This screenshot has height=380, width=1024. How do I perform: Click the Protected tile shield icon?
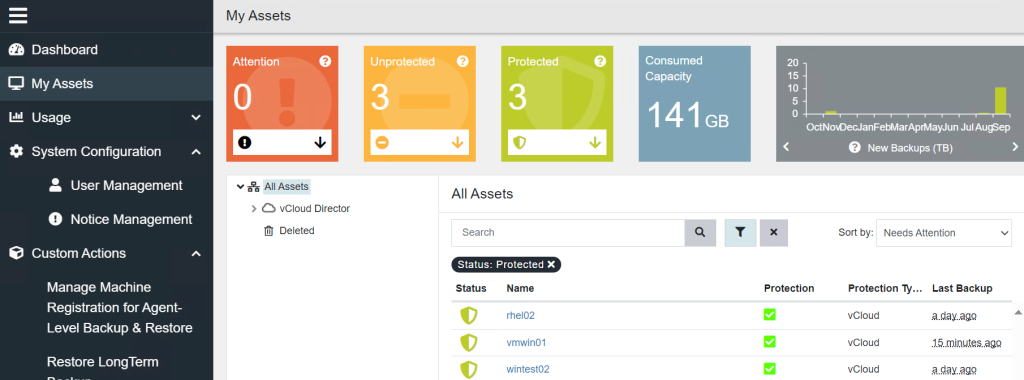[519, 142]
